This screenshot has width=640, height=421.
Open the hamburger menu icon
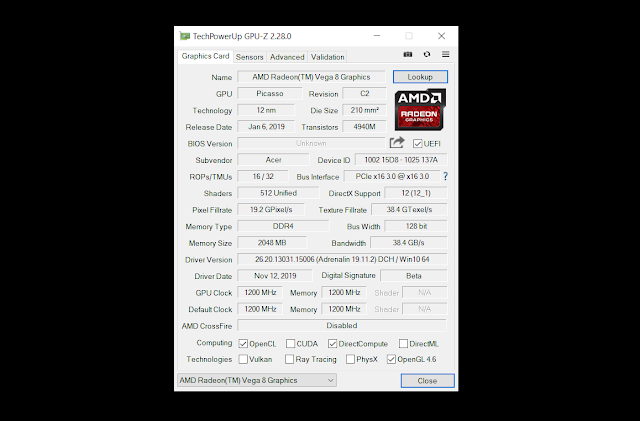445,54
